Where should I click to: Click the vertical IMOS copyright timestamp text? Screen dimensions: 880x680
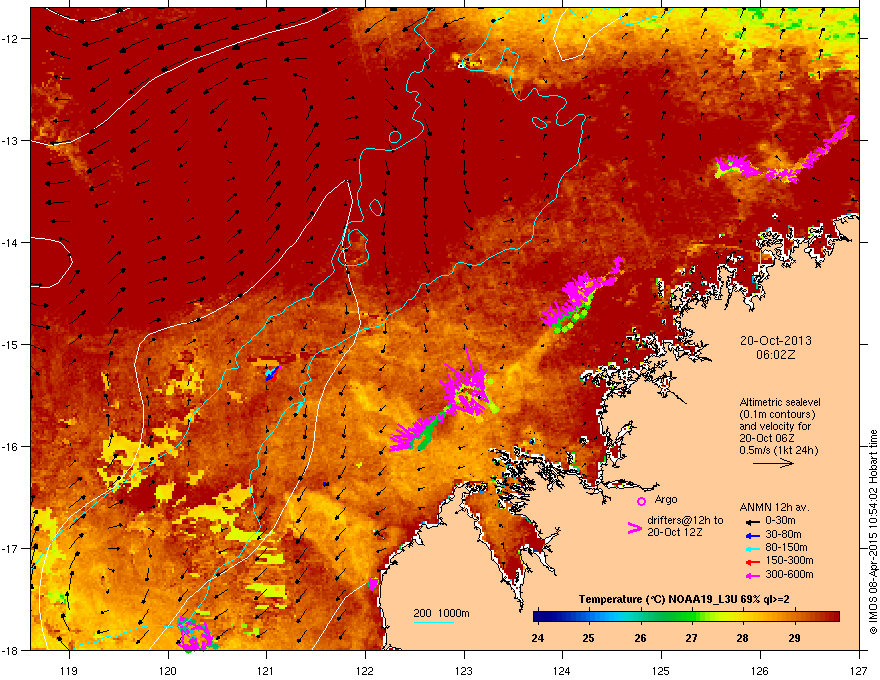coord(873,532)
